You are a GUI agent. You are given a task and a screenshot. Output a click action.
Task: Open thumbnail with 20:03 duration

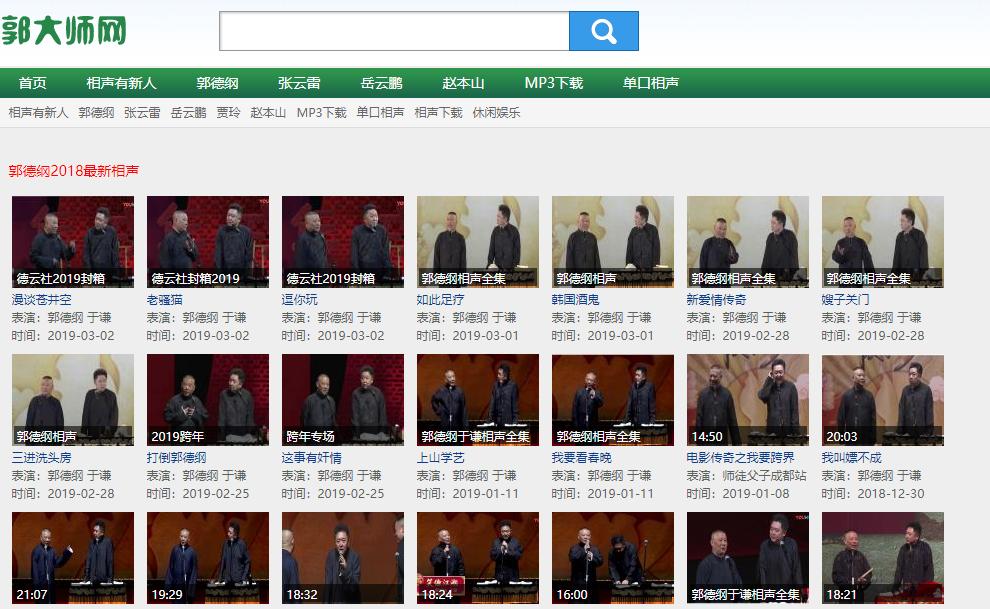883,400
